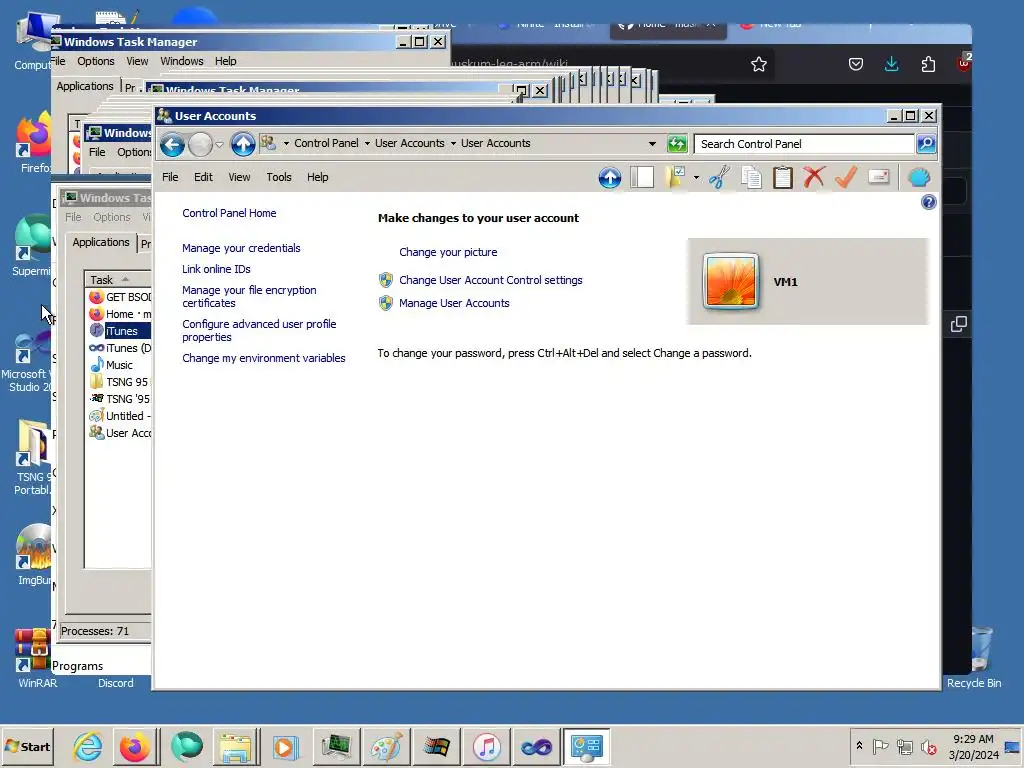
Task: Expand the address bar history dropdown
Action: pyautogui.click(x=652, y=144)
